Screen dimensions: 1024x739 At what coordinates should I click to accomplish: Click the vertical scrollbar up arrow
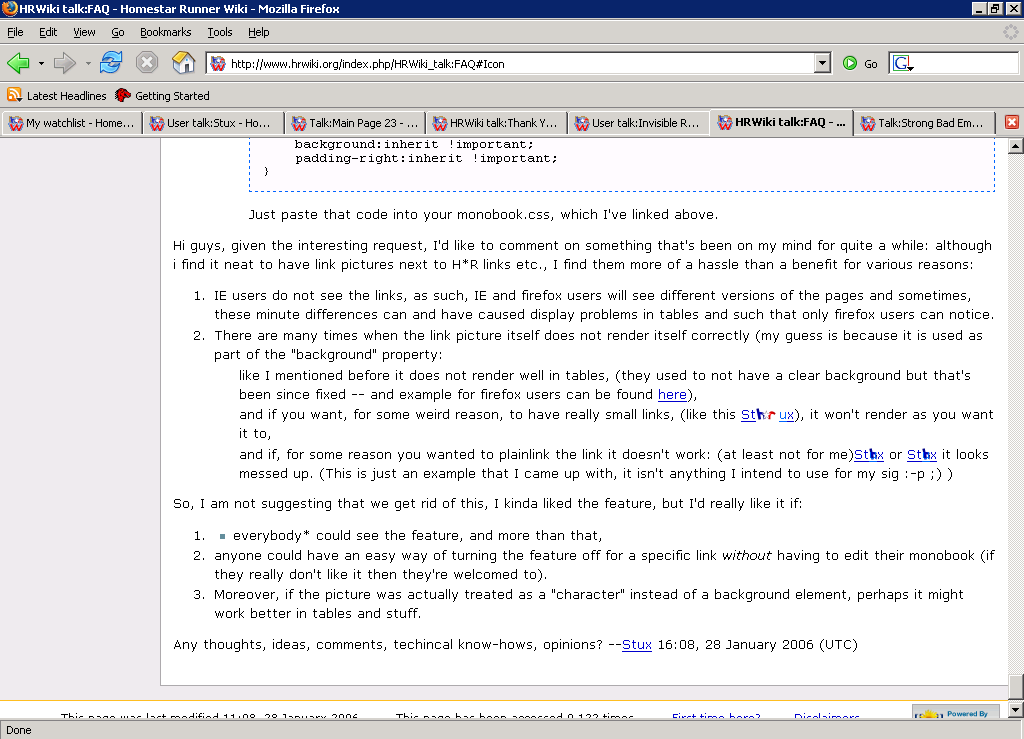pos(1016,146)
